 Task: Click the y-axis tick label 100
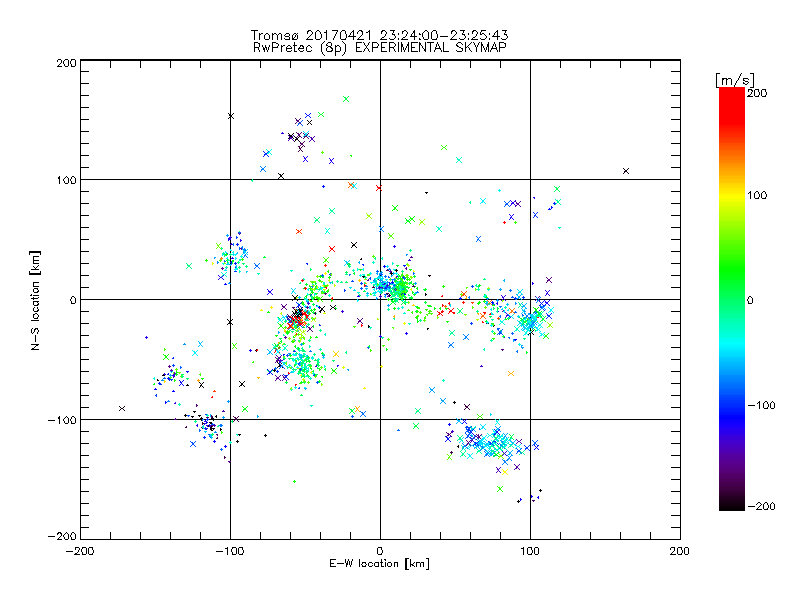tap(66, 180)
